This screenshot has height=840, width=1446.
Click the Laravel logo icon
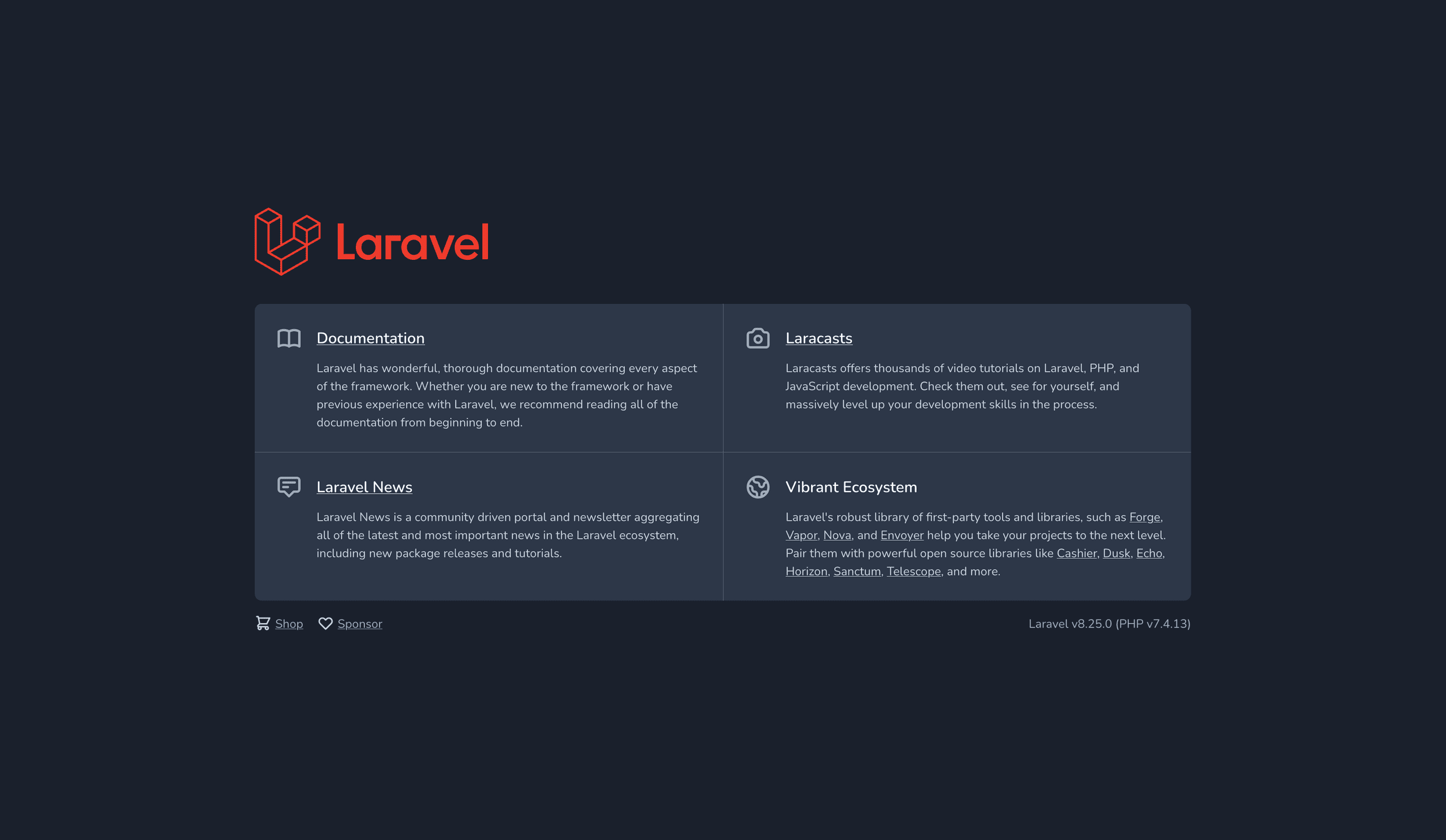tap(287, 242)
